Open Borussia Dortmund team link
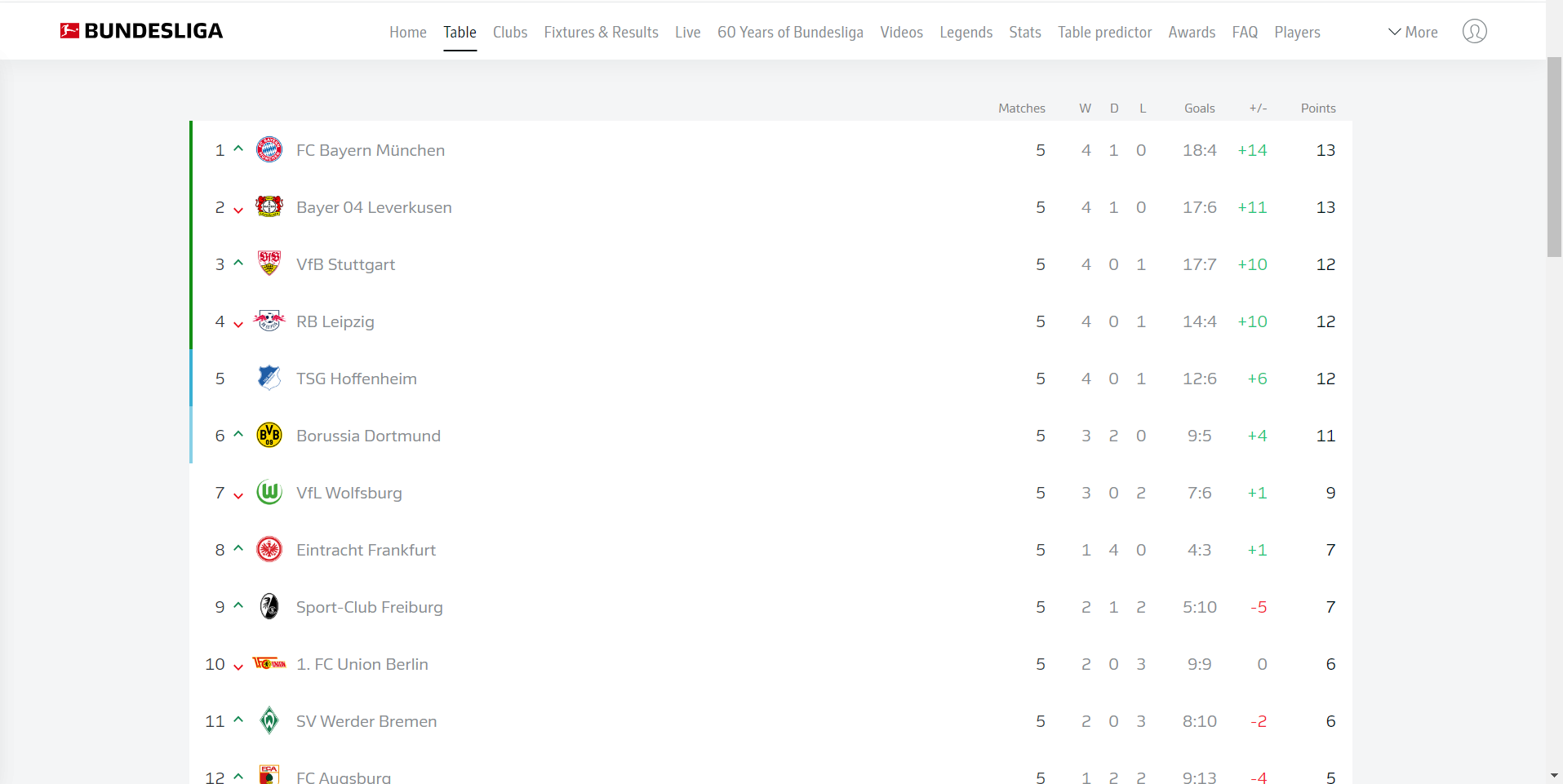 click(x=368, y=436)
